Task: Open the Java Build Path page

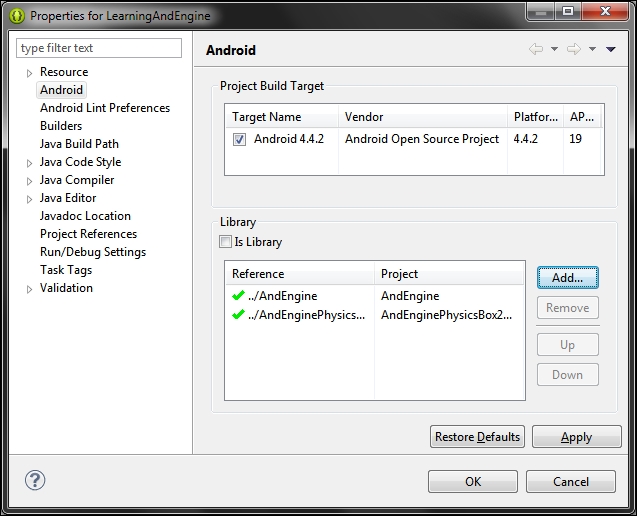Action: pos(79,143)
